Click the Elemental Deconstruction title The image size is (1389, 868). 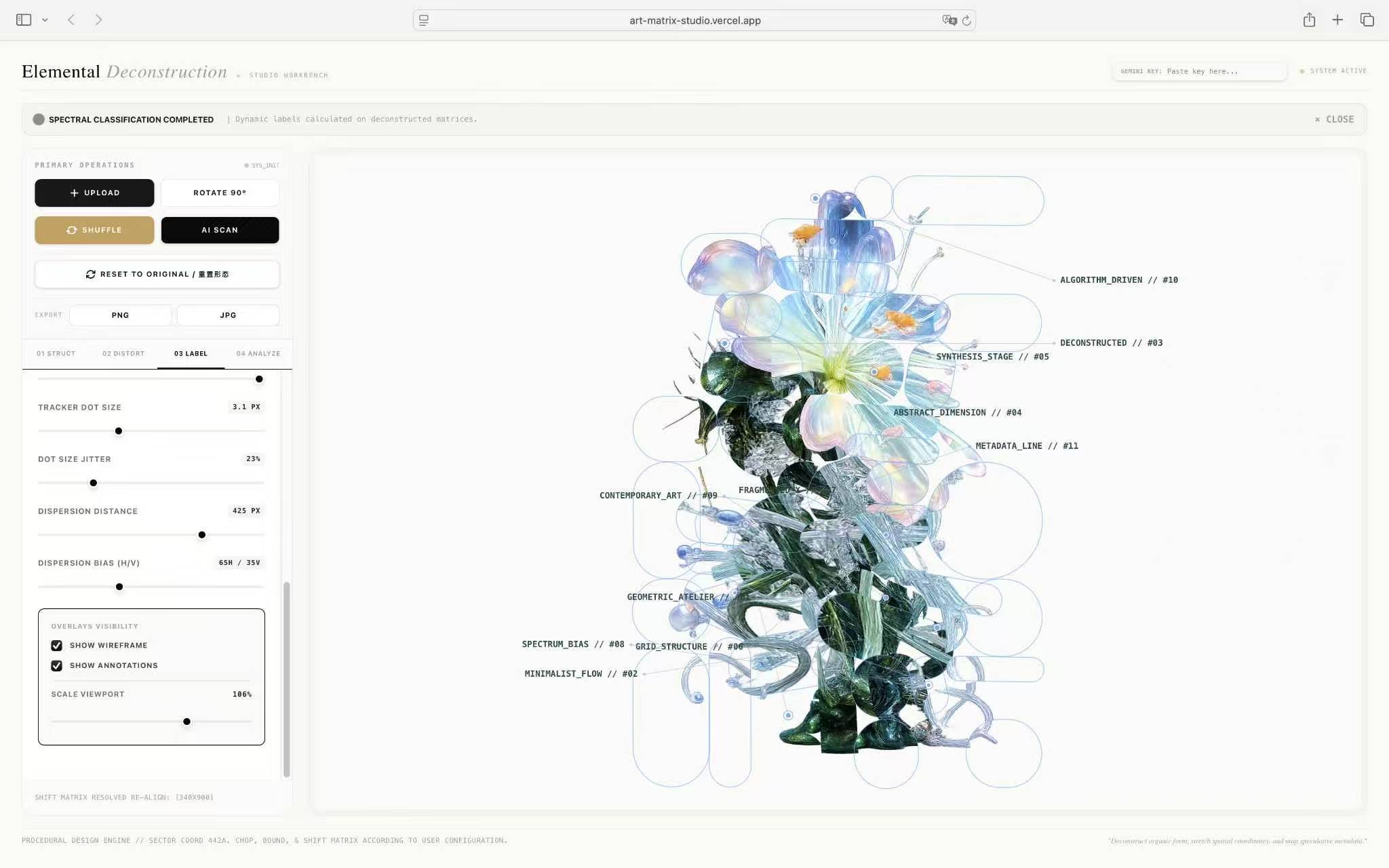tap(124, 72)
